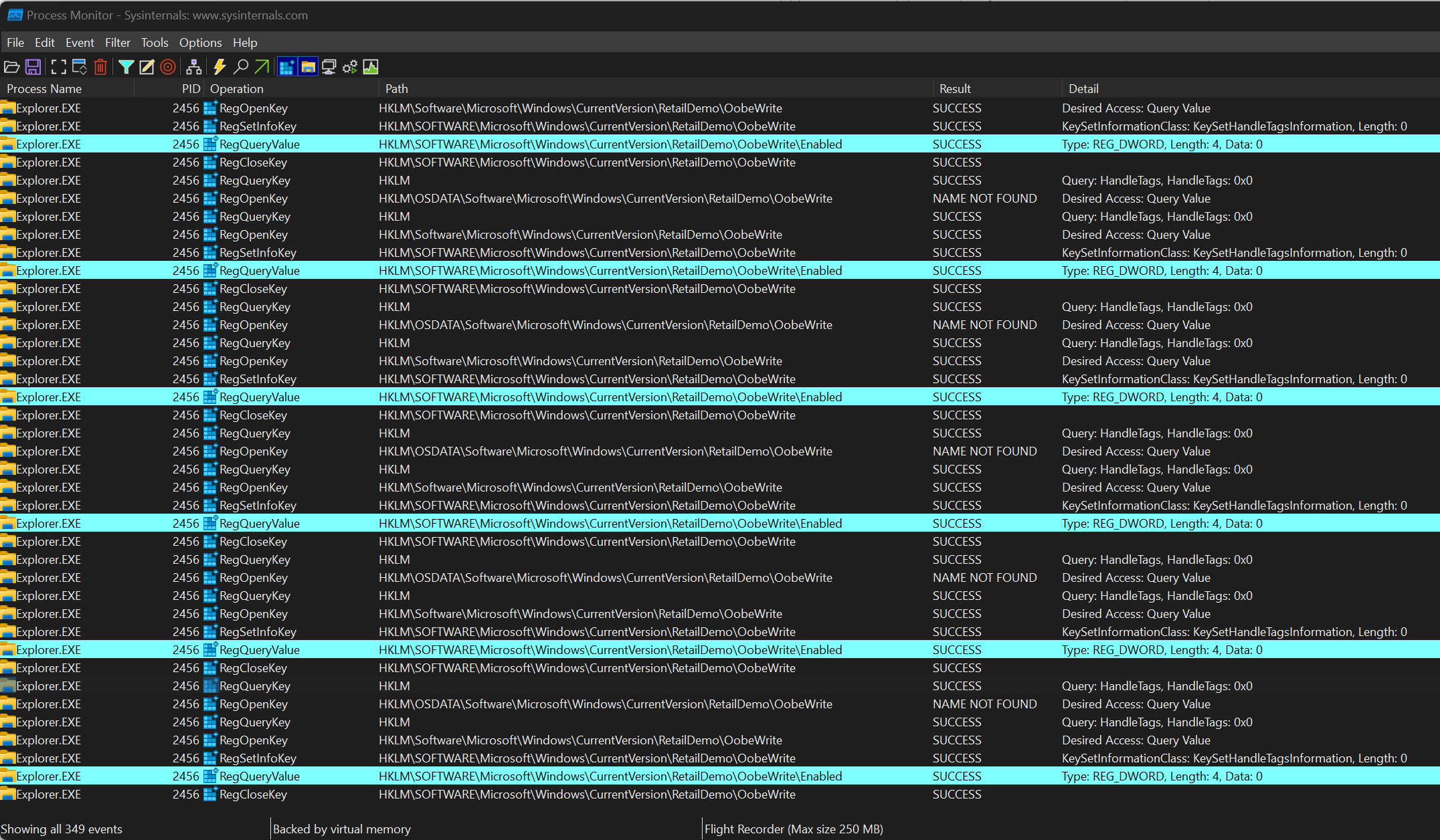Open the Options menu
The height and width of the screenshot is (840, 1440).
pyautogui.click(x=200, y=42)
